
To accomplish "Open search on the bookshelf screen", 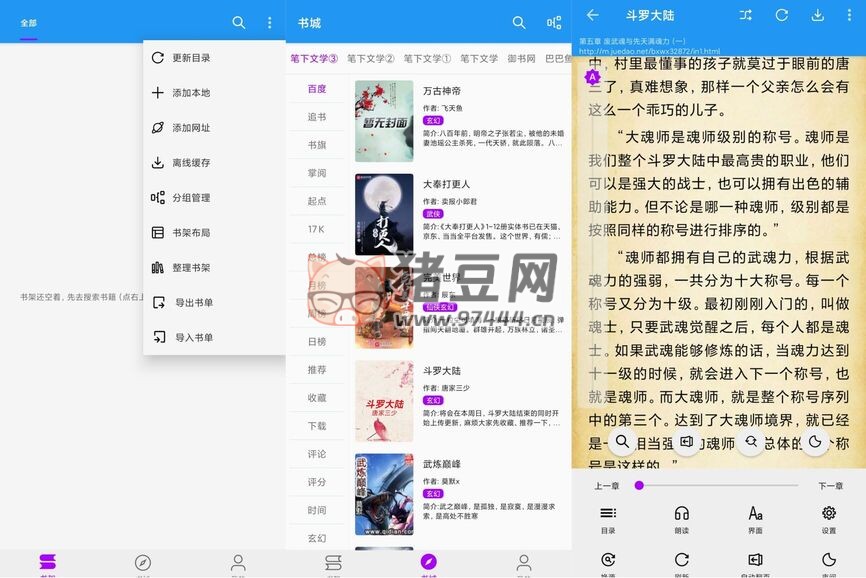I will [239, 23].
